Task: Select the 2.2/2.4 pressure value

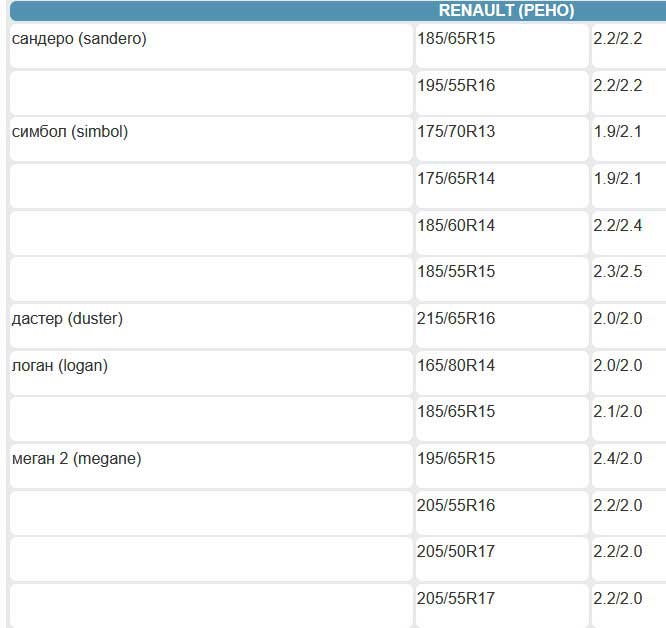Action: [x=629, y=233]
